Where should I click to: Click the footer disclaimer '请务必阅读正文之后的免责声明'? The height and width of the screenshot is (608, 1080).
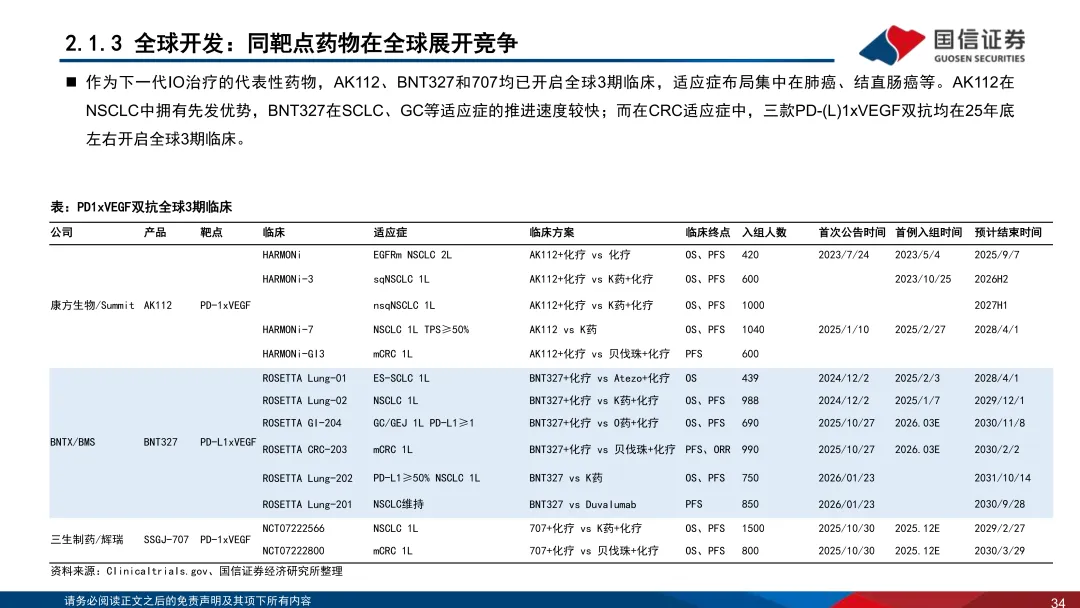click(x=187, y=601)
